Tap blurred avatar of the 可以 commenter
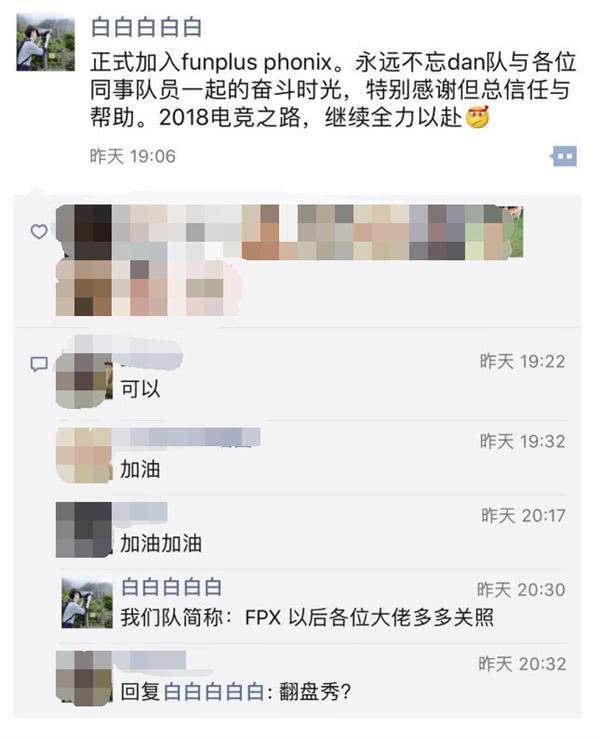Image resolution: width=600 pixels, height=739 pixels. click(84, 380)
